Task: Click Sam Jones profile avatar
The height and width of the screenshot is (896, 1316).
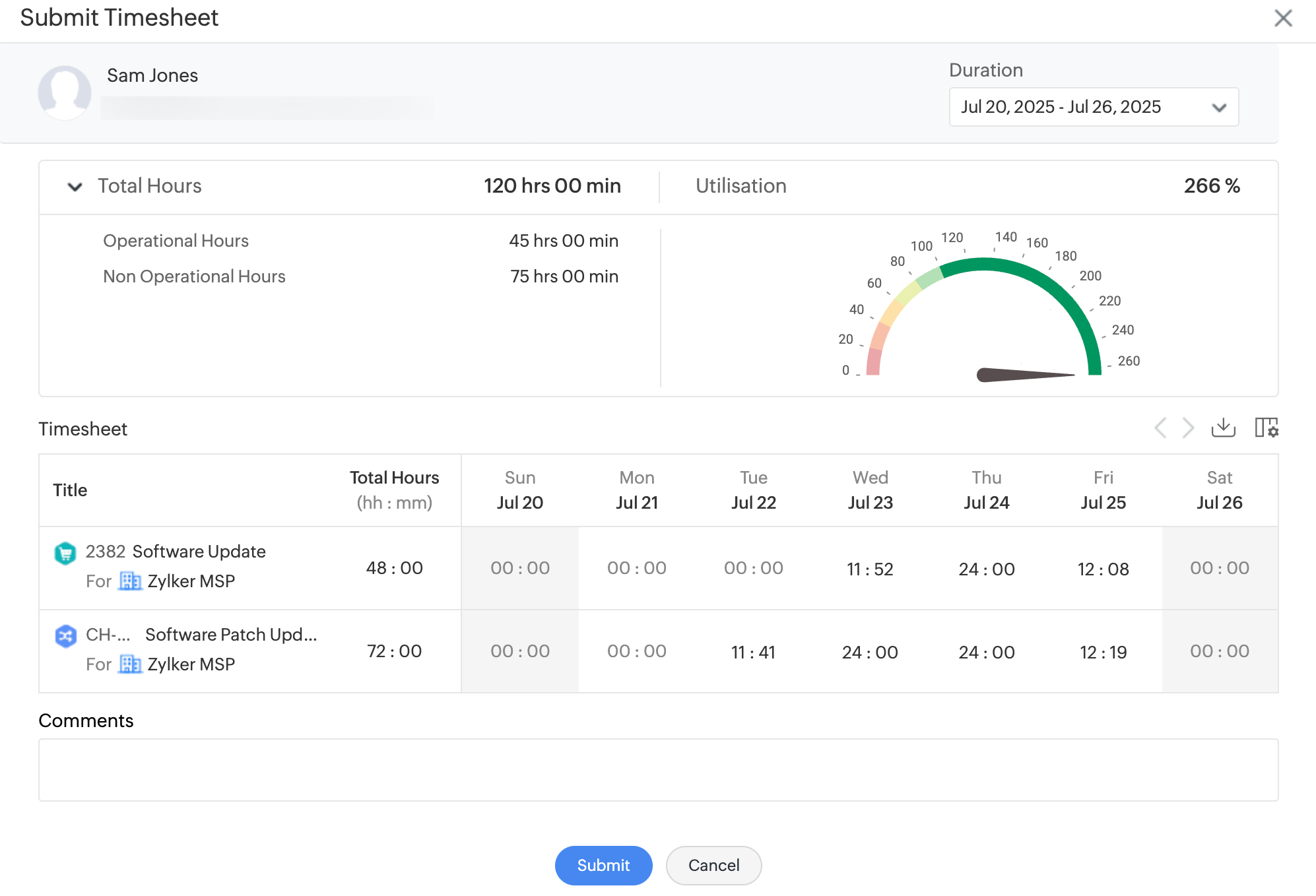Action: [65, 92]
